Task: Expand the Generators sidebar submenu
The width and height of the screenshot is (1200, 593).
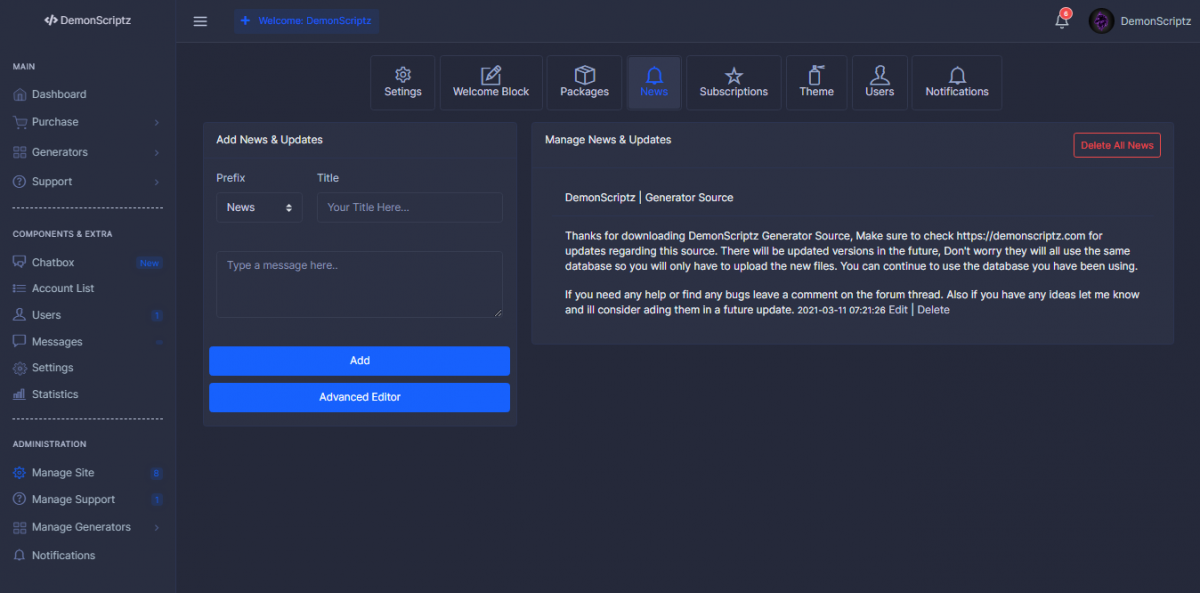Action: (86, 152)
